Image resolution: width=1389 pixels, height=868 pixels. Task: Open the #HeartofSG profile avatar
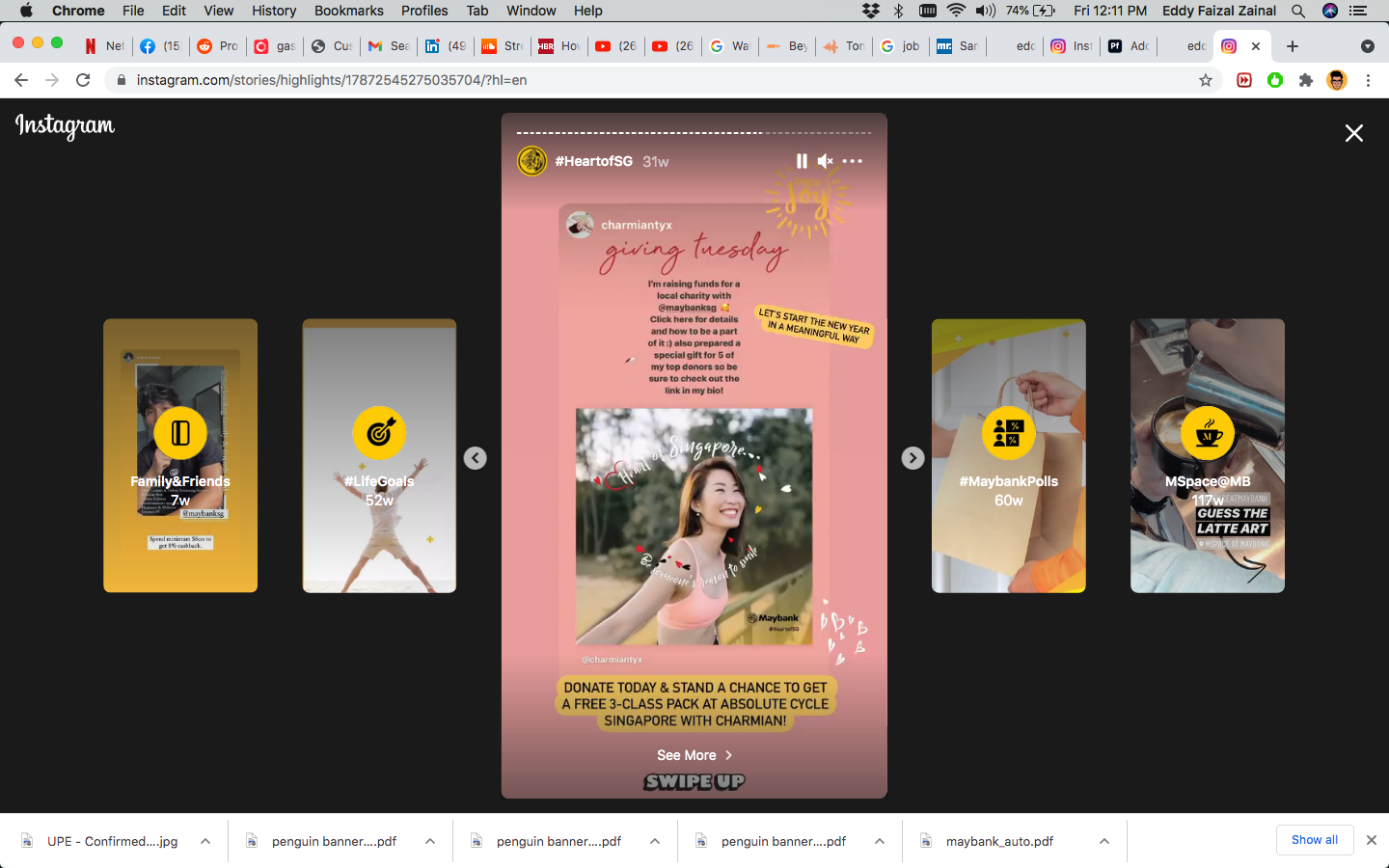click(x=532, y=161)
